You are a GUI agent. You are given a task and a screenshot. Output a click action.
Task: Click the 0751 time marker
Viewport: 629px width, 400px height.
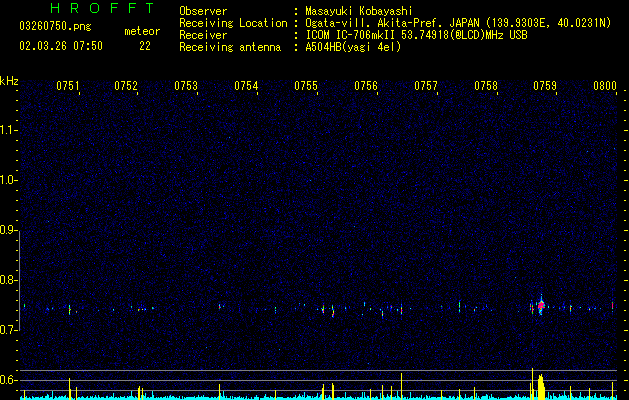point(67,85)
